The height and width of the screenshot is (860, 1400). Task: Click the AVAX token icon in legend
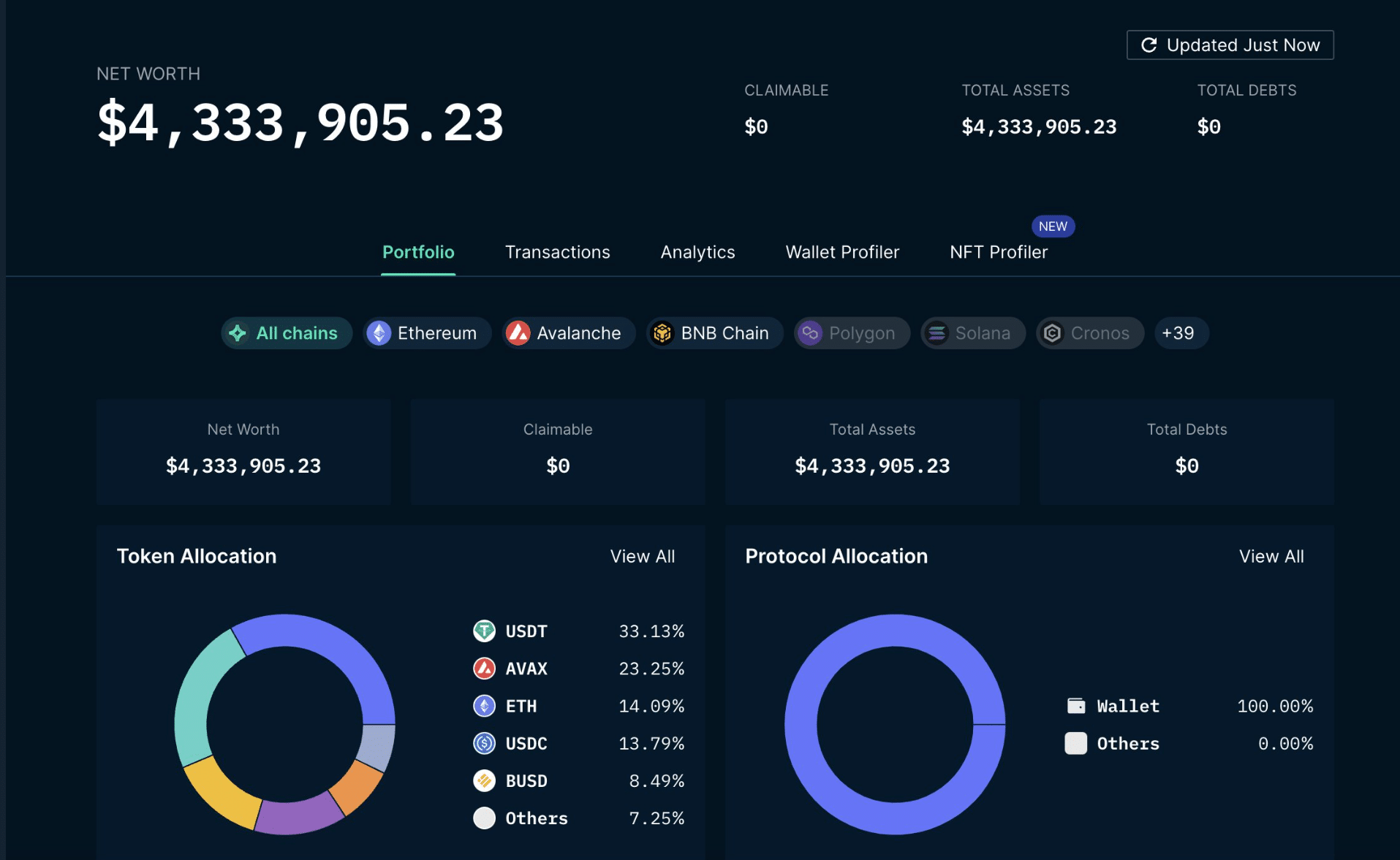[x=484, y=668]
